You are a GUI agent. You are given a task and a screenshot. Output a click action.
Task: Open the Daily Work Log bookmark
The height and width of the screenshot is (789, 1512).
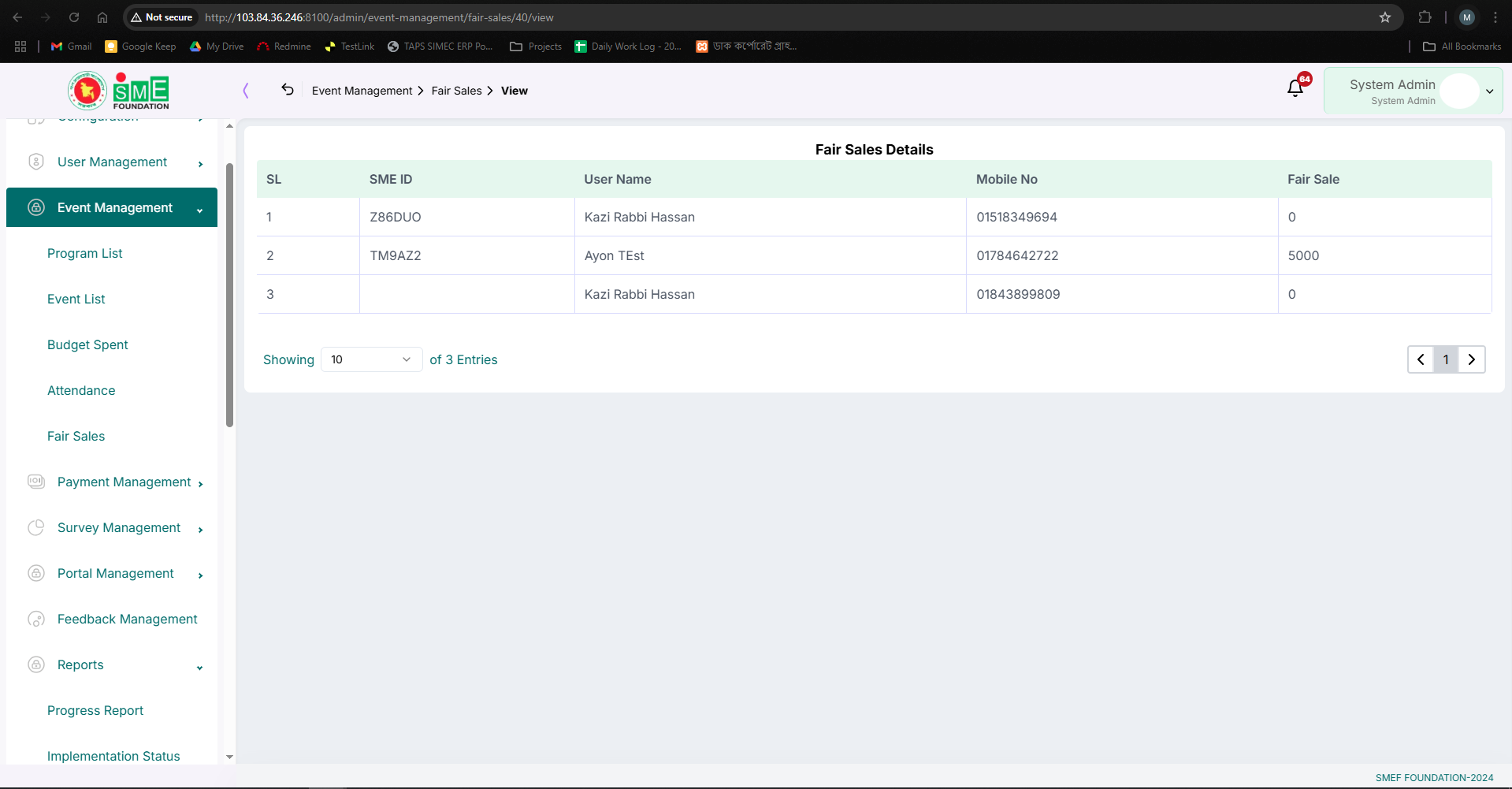tap(628, 47)
